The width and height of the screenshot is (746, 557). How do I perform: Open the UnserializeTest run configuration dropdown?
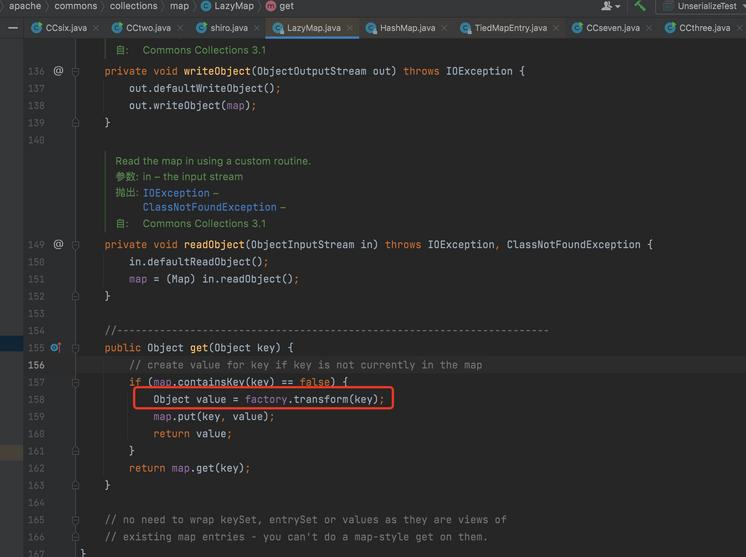(703, 6)
